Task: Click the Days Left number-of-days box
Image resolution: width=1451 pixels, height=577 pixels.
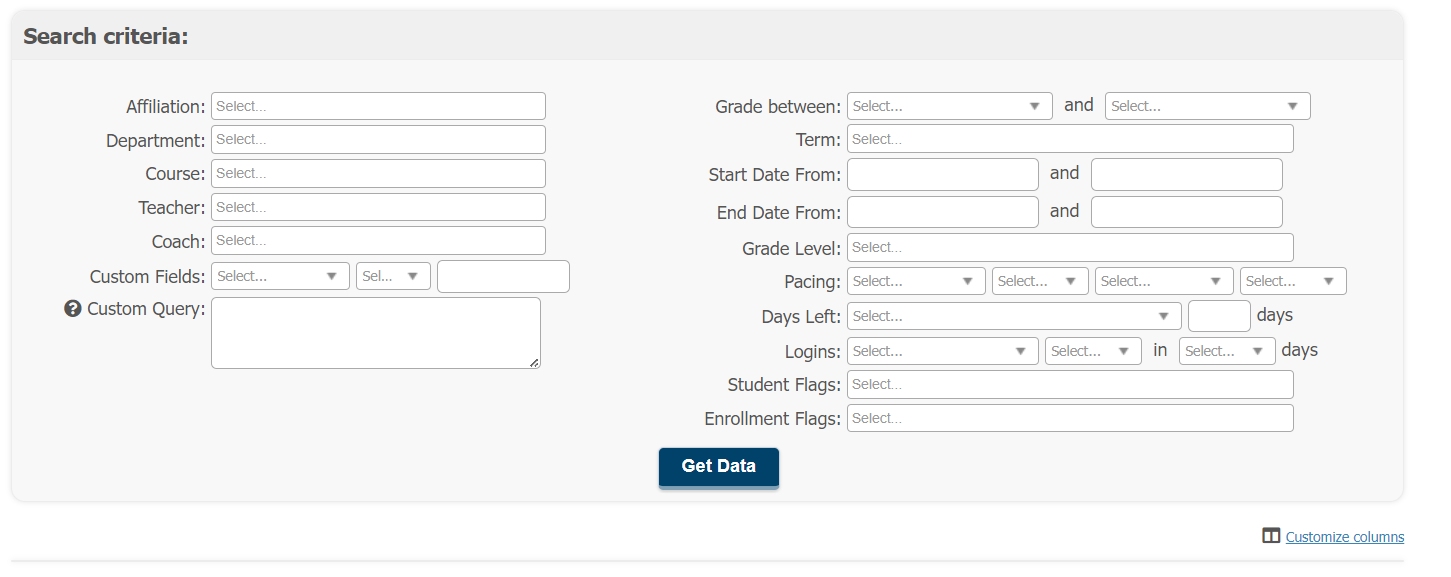Action: [1219, 316]
